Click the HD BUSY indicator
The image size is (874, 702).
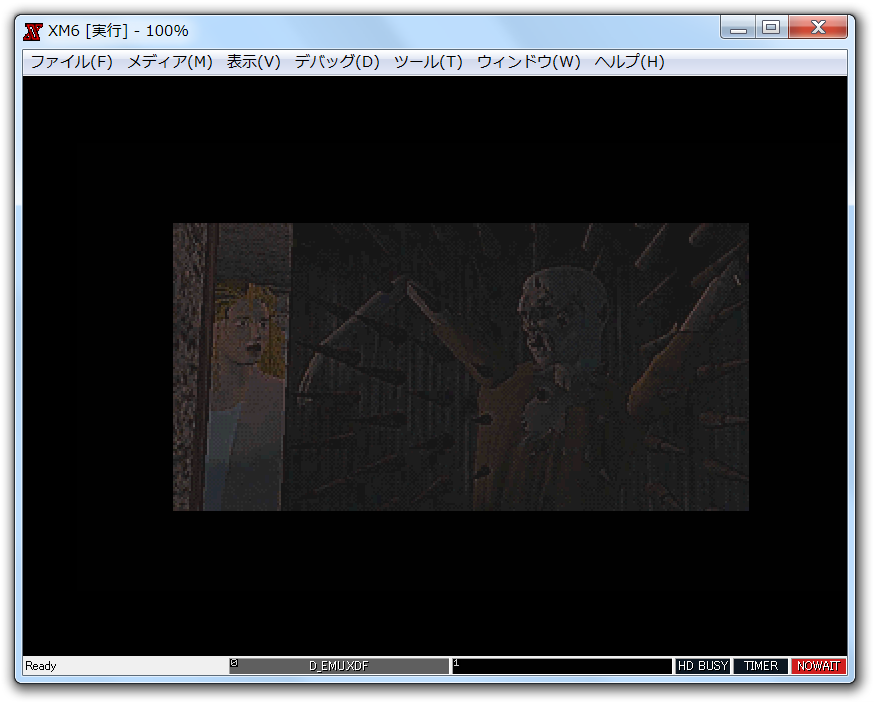702,666
